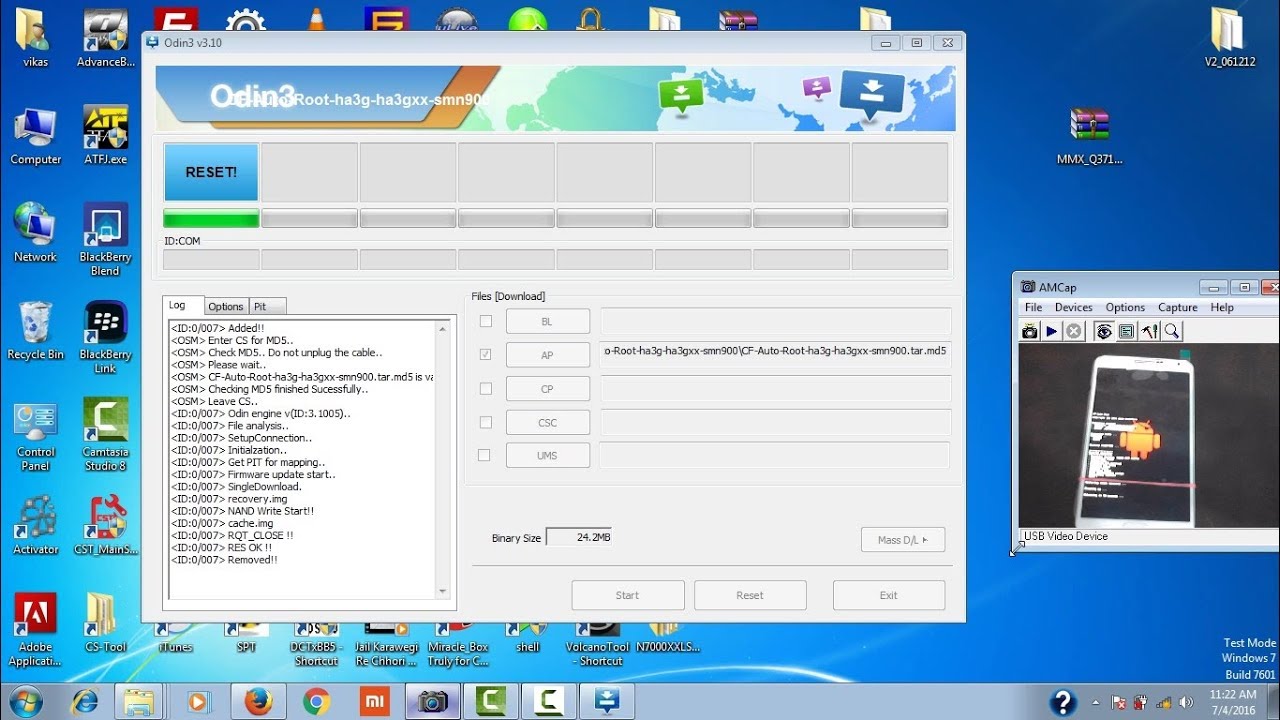Click the AP file path field
This screenshot has height=720, width=1280.
point(775,354)
